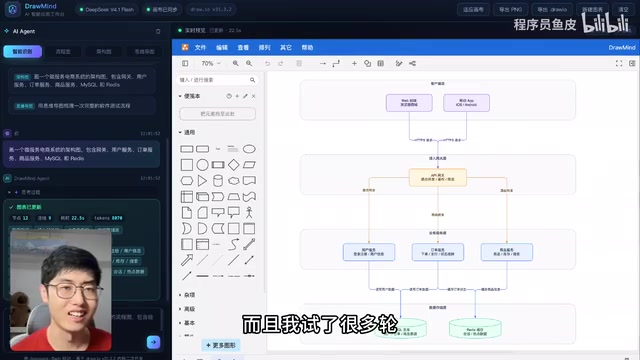Select the connection arrow style icon
Screen dimensions: 640x360
(322, 63)
